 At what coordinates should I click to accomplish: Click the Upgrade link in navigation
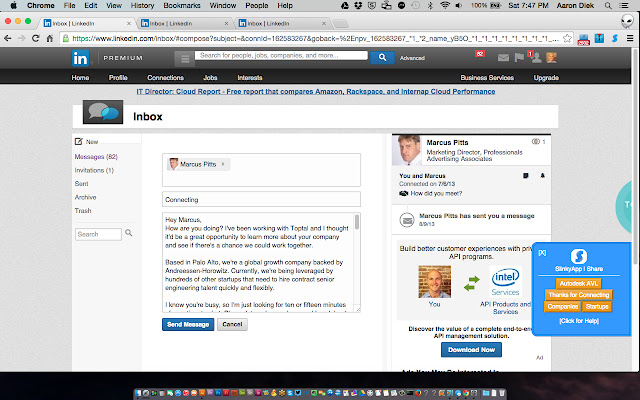pyautogui.click(x=546, y=78)
